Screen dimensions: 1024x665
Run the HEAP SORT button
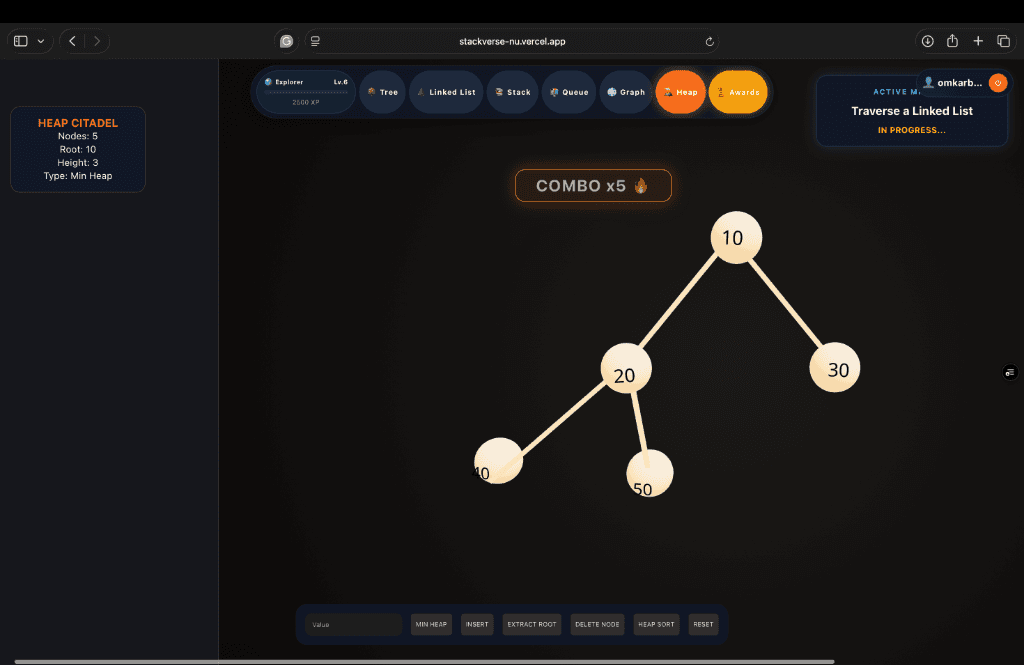click(x=656, y=624)
